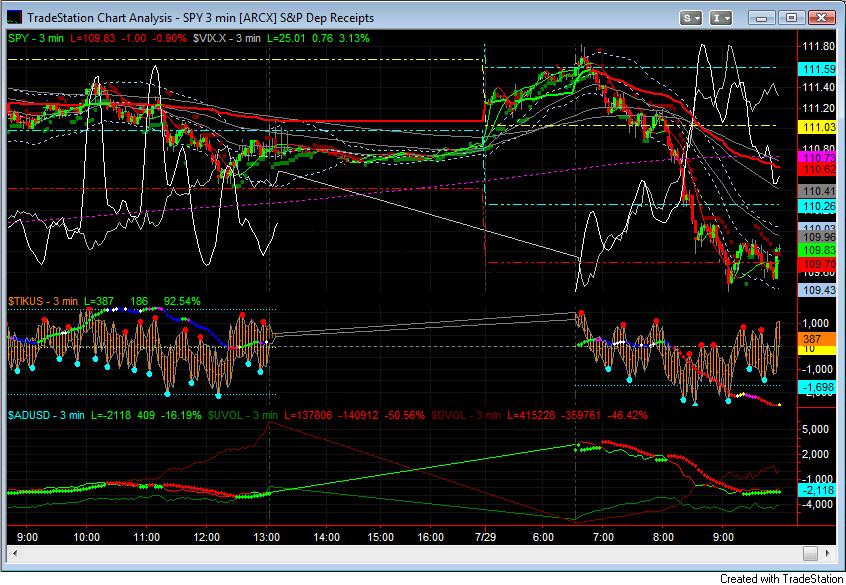Screen dimensions: 846x585
Task: Click the 2,000 axis label in bottom pane
Action: pos(816,454)
